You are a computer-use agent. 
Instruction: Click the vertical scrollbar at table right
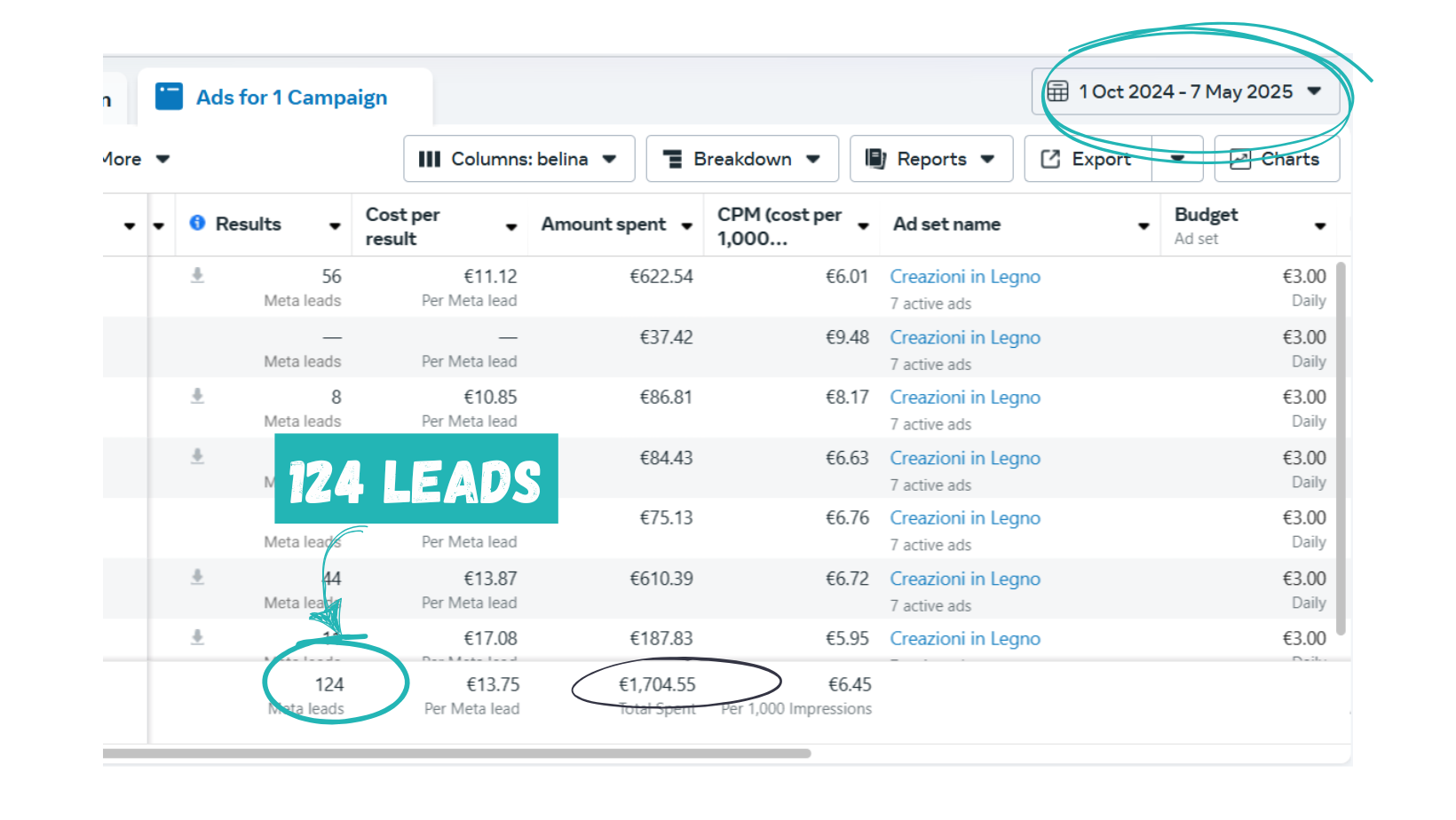tap(1341, 444)
